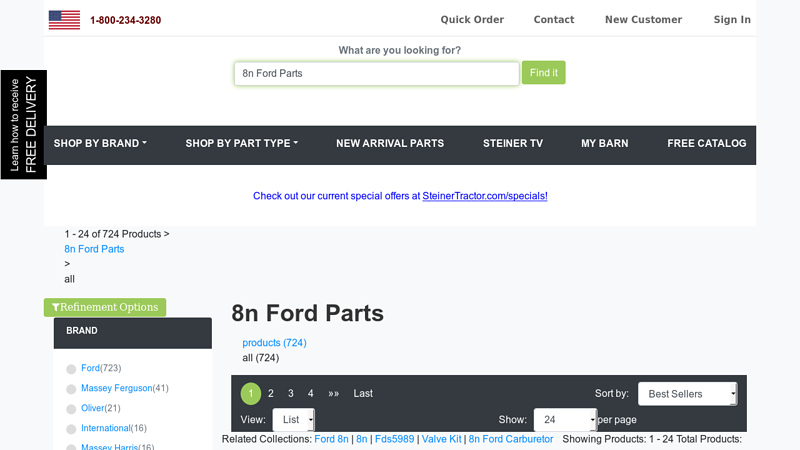800x450 pixels.
Task: Select the Ford (723) brand filter
Action: tap(71, 369)
